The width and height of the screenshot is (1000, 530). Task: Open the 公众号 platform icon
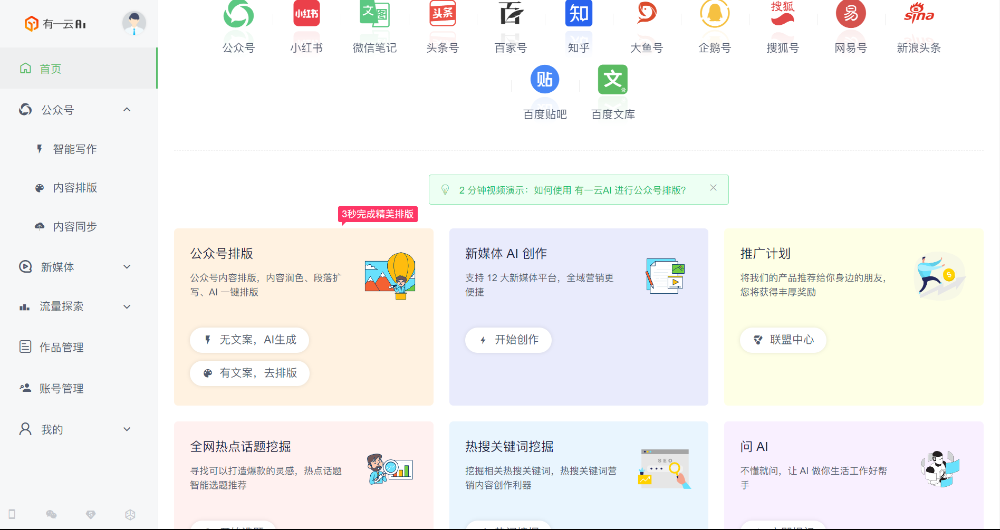pyautogui.click(x=239, y=14)
